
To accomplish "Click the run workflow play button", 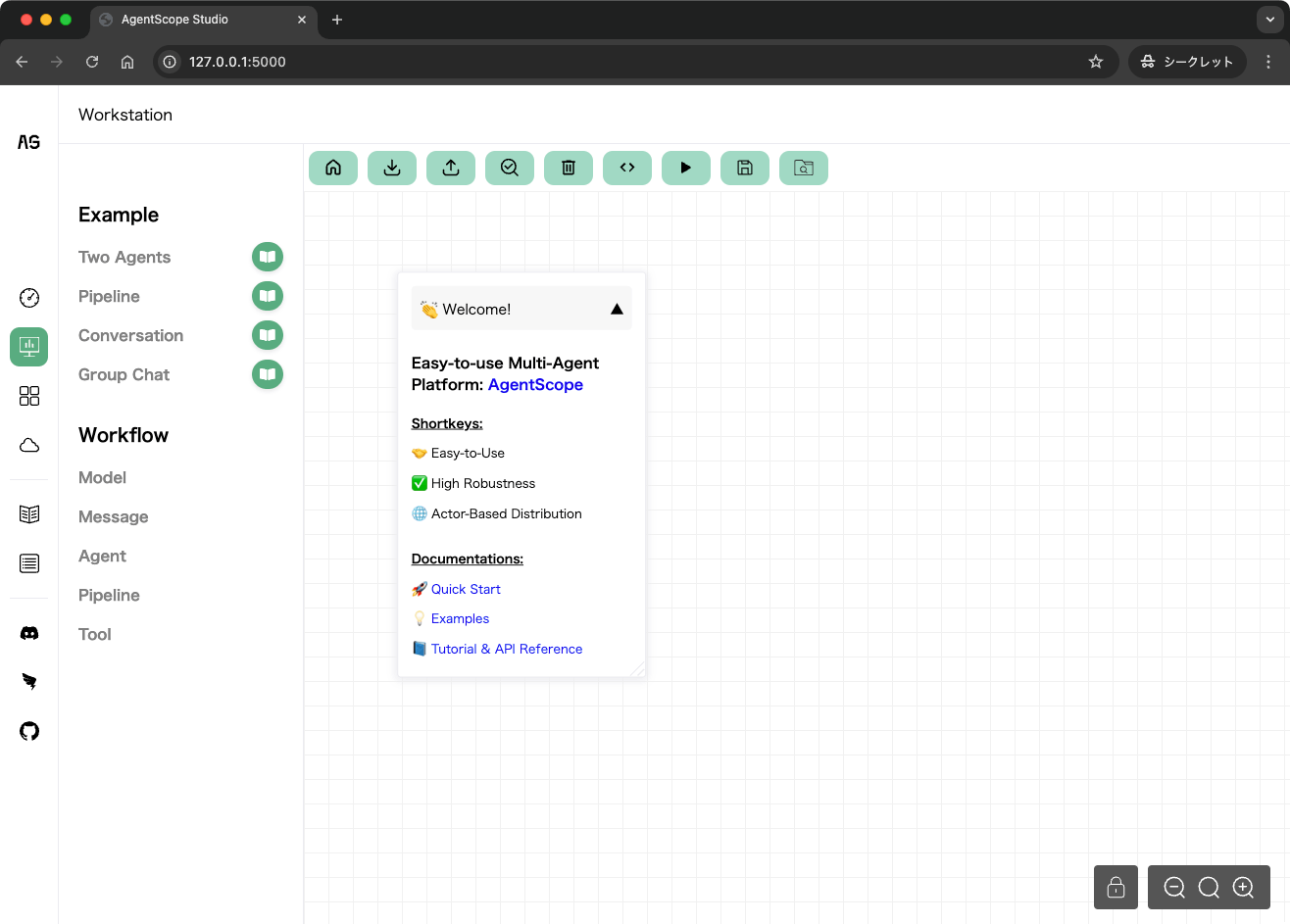I will [686, 168].
